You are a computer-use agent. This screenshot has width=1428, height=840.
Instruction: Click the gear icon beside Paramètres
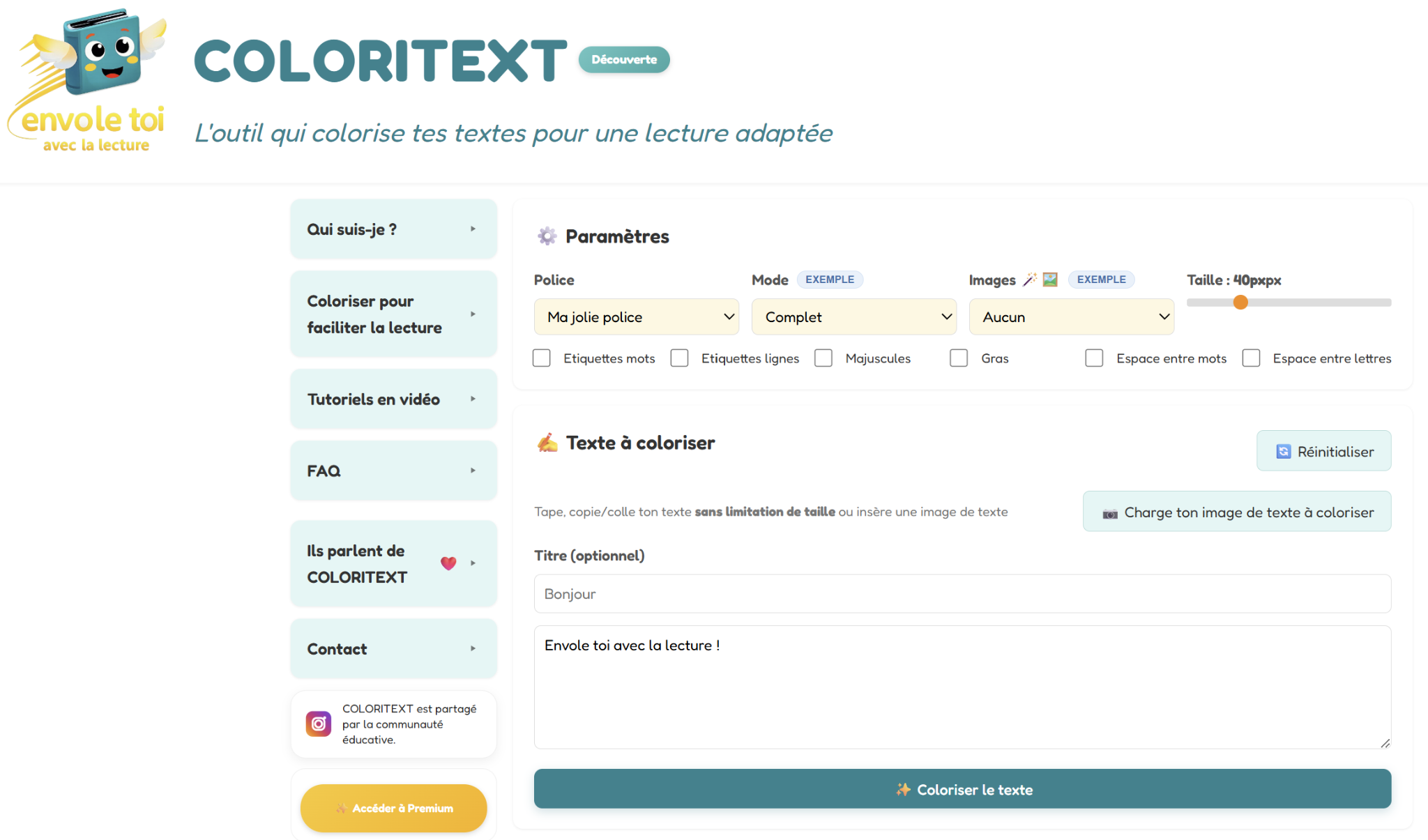pyautogui.click(x=548, y=236)
